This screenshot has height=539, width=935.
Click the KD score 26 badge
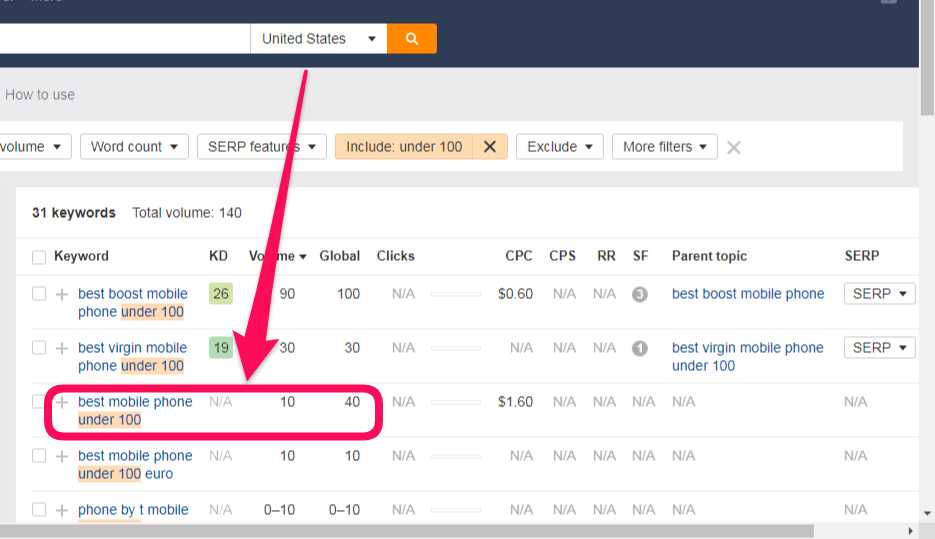tap(221, 294)
